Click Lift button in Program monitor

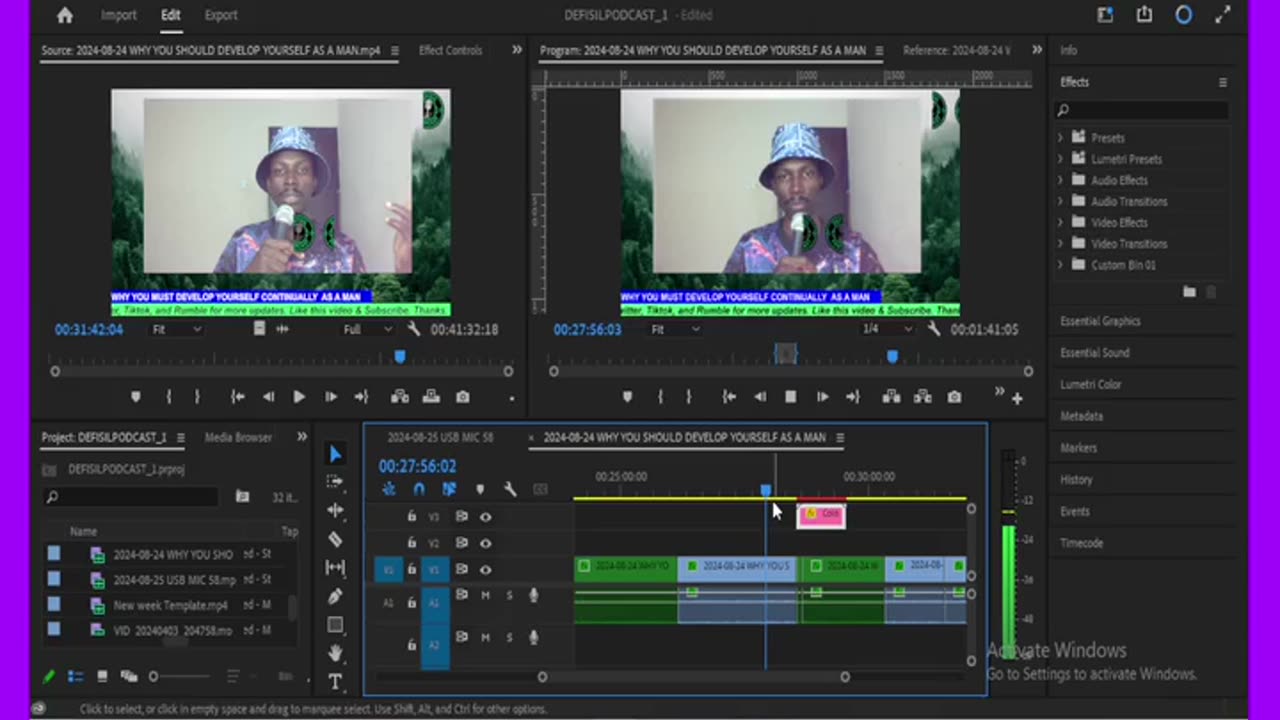click(891, 397)
